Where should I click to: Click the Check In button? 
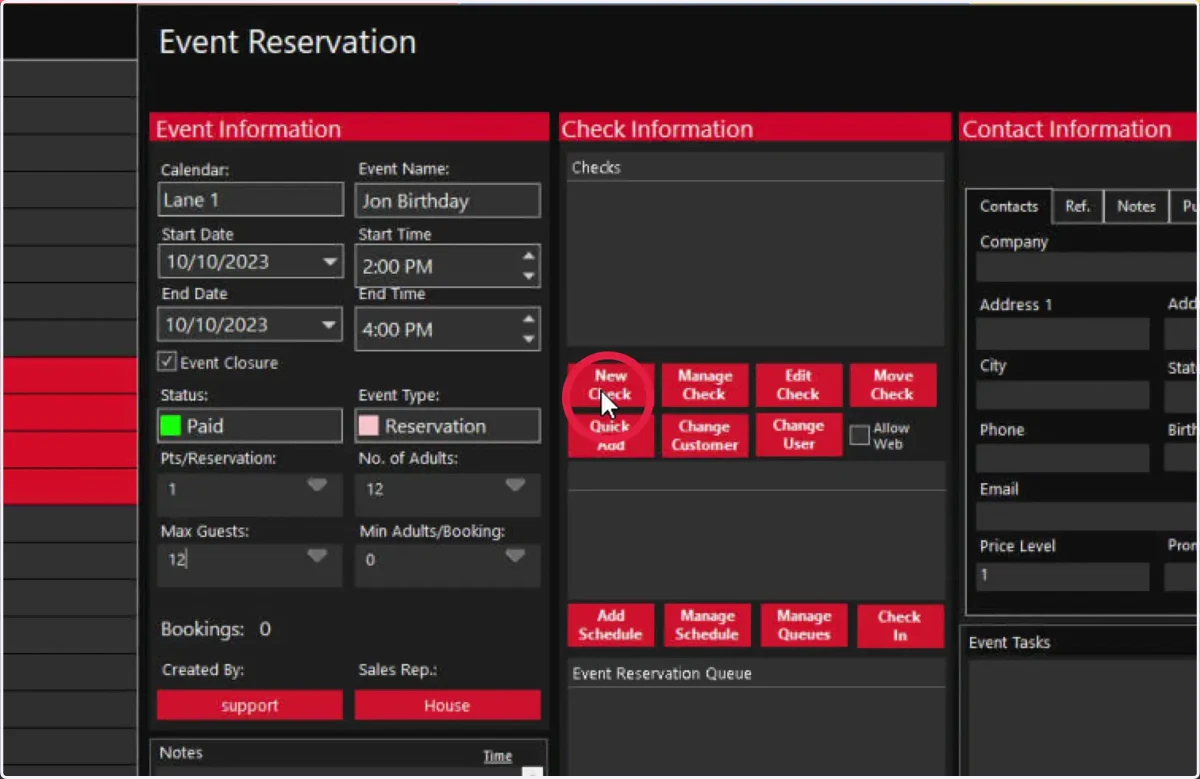[900, 625]
